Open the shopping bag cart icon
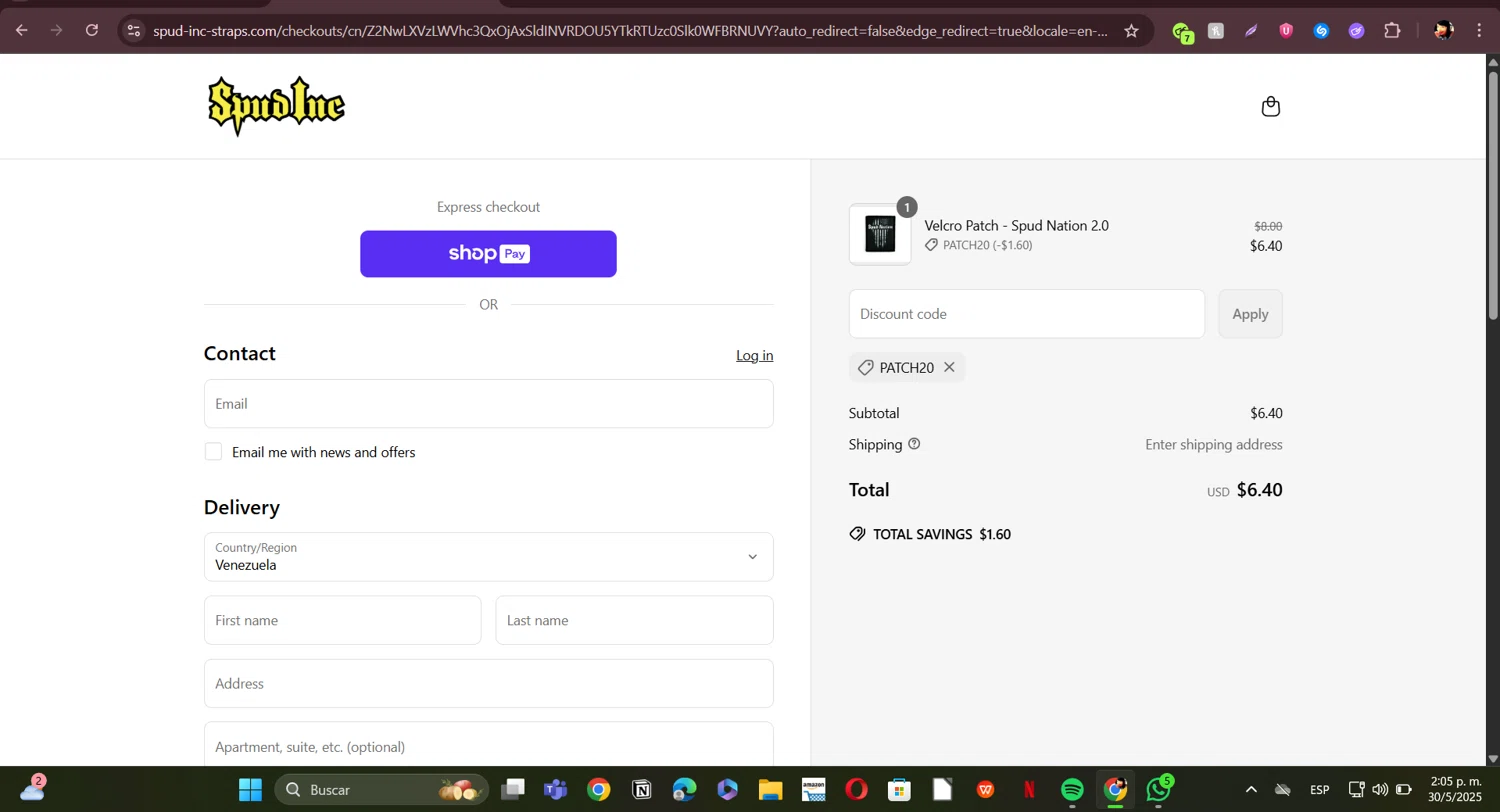The width and height of the screenshot is (1500, 812). click(1270, 106)
